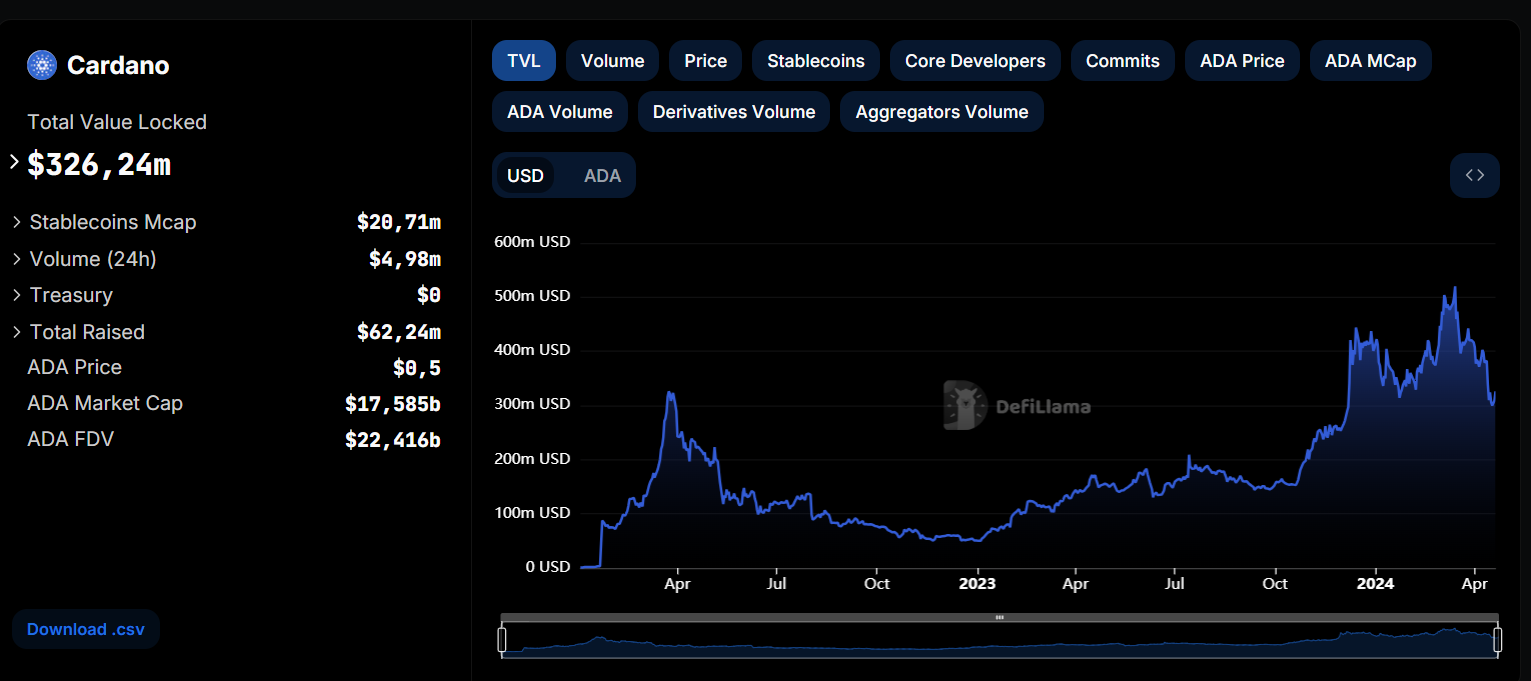Expand the Treasury row
This screenshot has width=1531, height=681.
click(17, 295)
